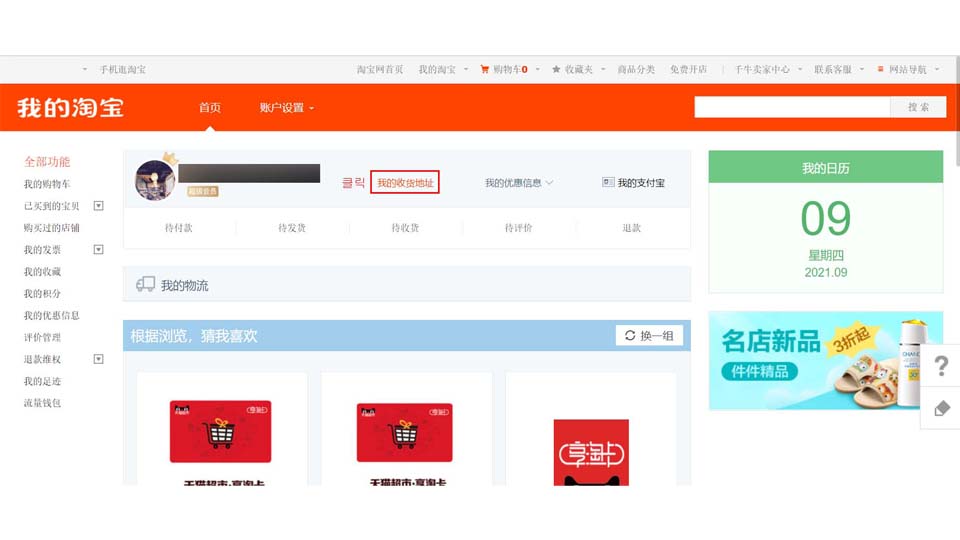Open 我的积分 in sidebar
The height and width of the screenshot is (540, 960).
pyautogui.click(x=42, y=293)
